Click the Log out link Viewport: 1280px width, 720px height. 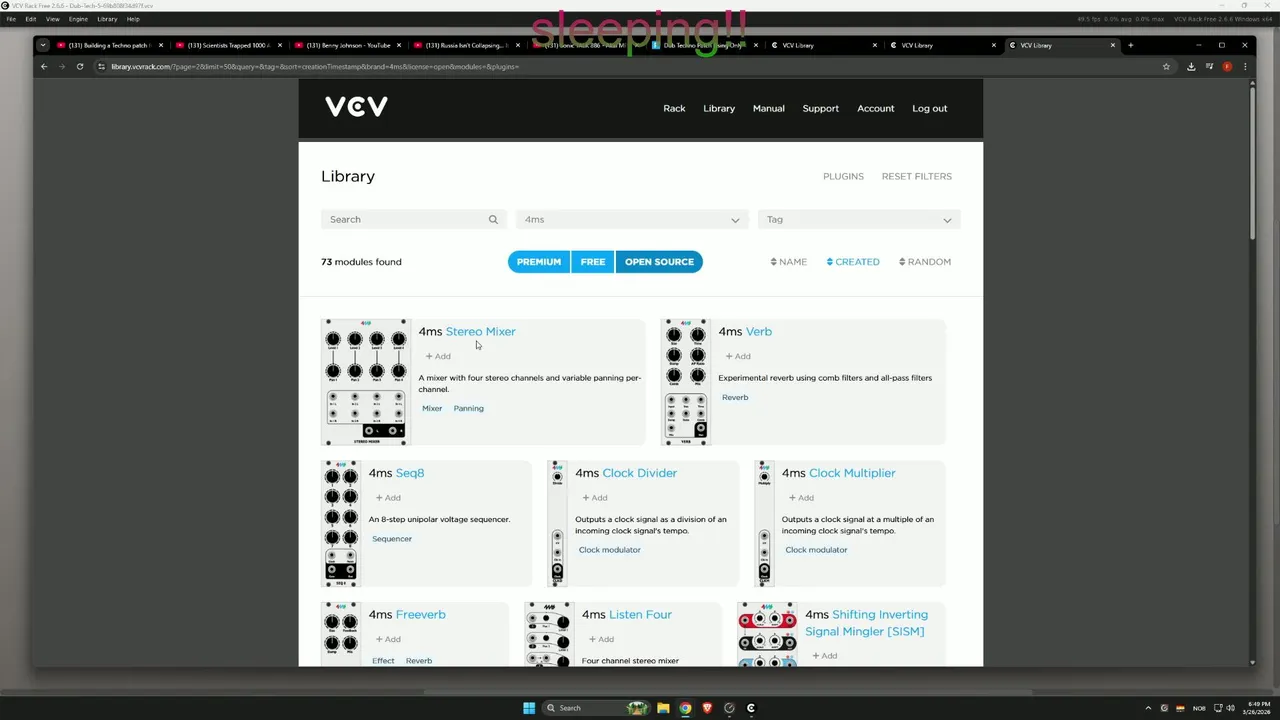pos(929,108)
